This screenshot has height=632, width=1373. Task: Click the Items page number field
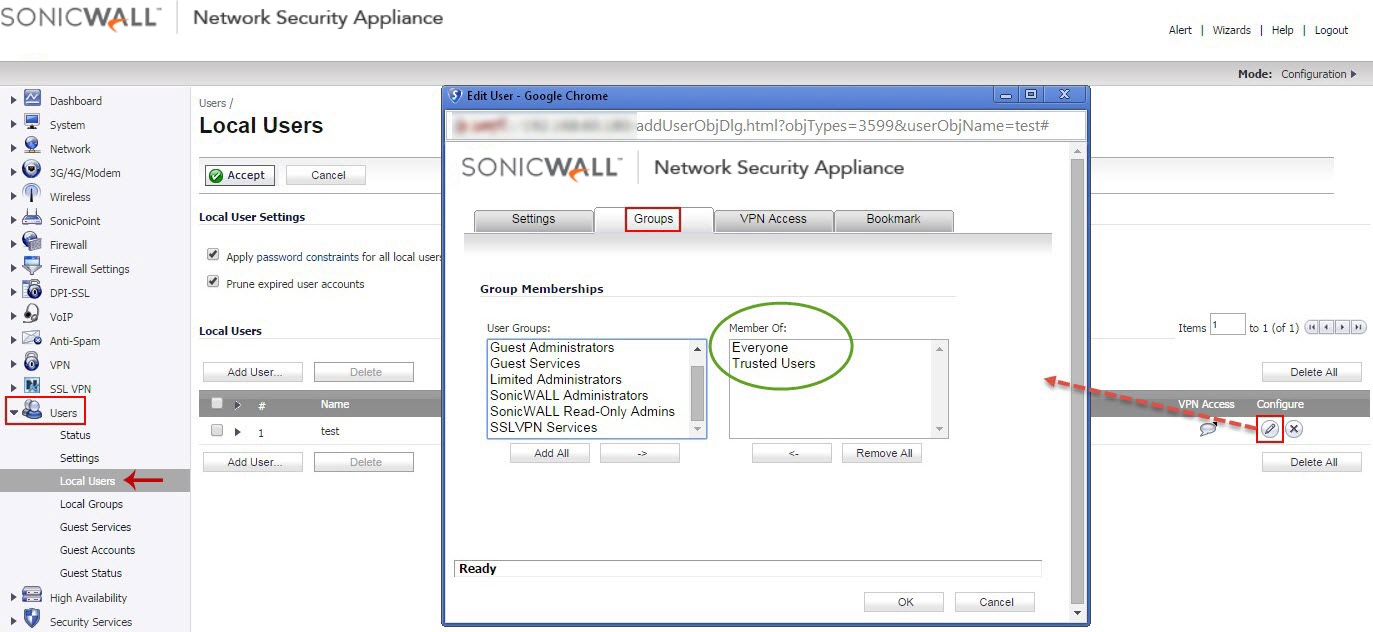coord(1227,325)
